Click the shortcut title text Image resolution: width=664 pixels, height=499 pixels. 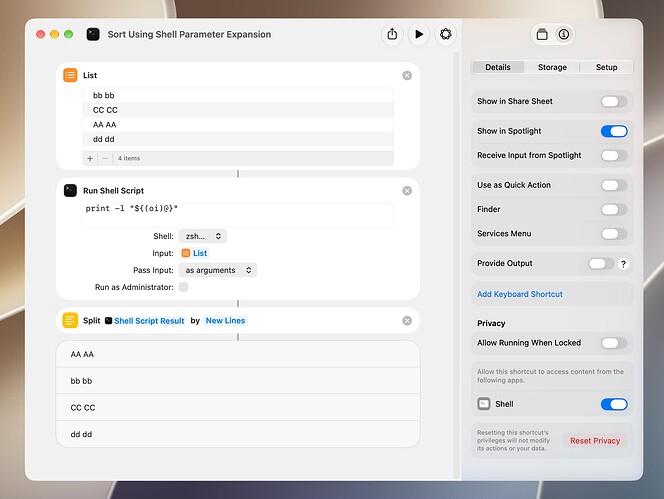point(189,34)
